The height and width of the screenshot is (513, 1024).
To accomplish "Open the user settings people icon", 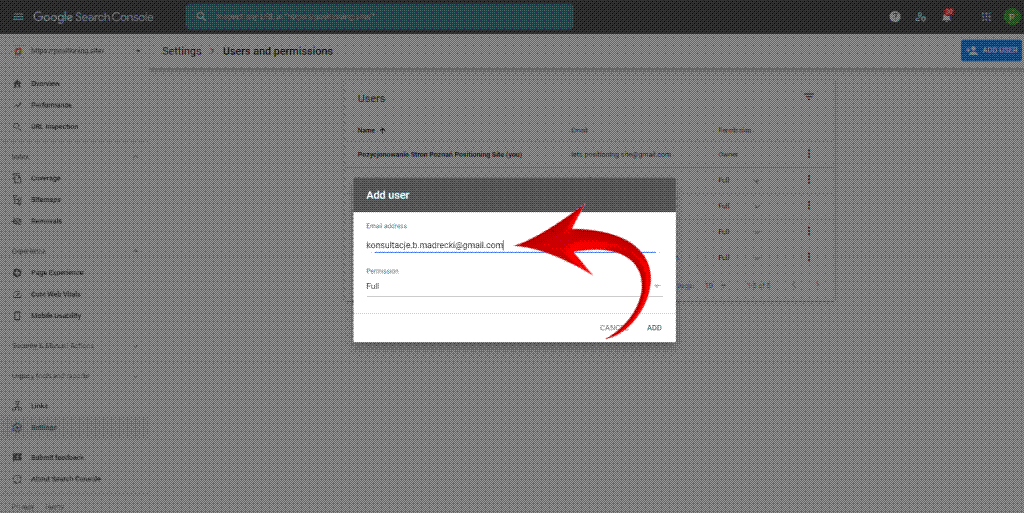I will (x=921, y=17).
